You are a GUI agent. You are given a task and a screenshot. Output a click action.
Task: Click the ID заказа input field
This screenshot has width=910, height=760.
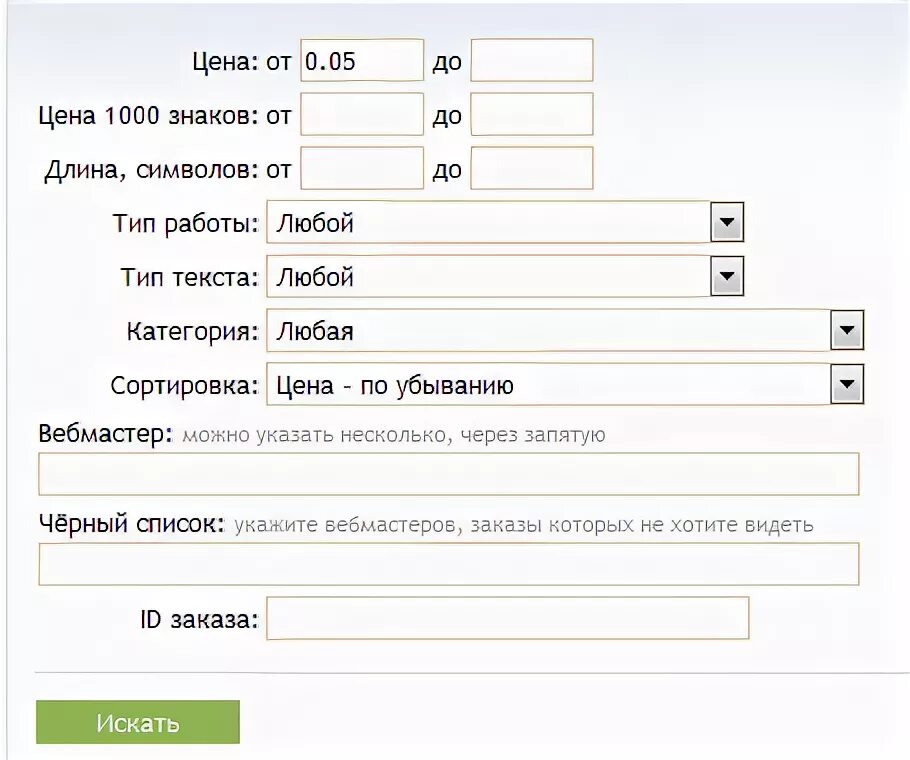click(508, 618)
